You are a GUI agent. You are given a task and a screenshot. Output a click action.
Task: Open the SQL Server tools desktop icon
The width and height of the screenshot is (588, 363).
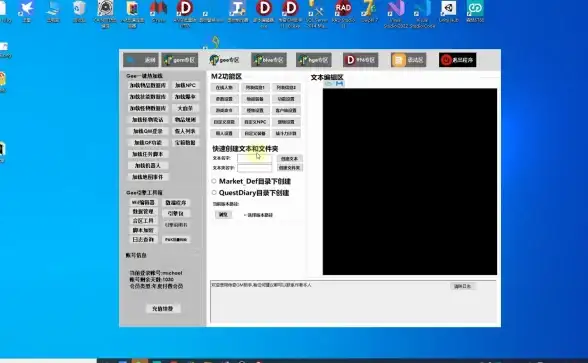point(316,14)
